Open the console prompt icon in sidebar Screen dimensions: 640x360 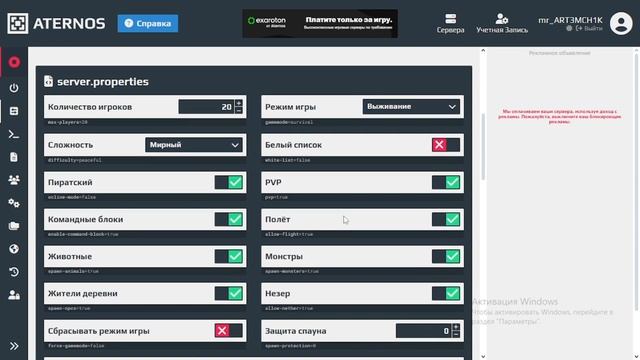(x=14, y=134)
